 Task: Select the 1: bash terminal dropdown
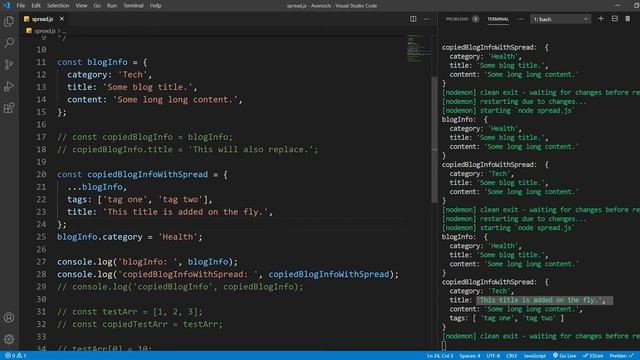(x=560, y=19)
